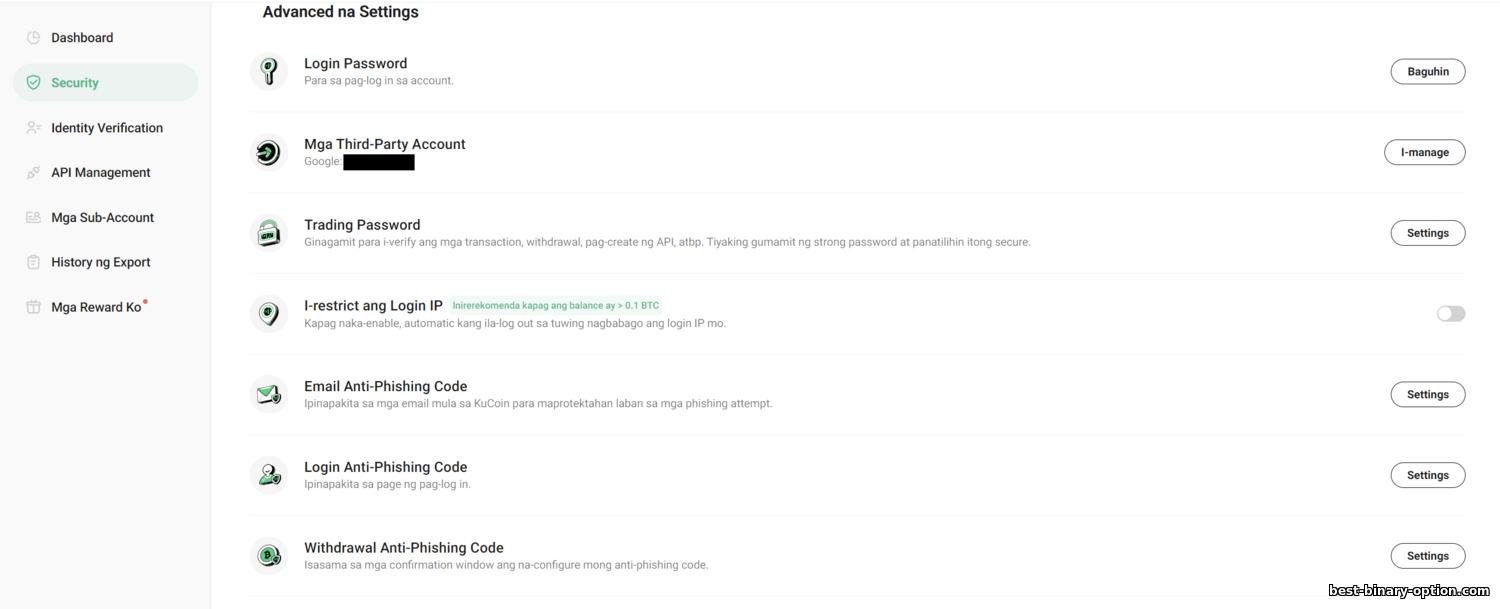Screen dimensions: 1500x609
Task: Click the I-restrict Login IP shield icon
Action: pyautogui.click(x=268, y=314)
